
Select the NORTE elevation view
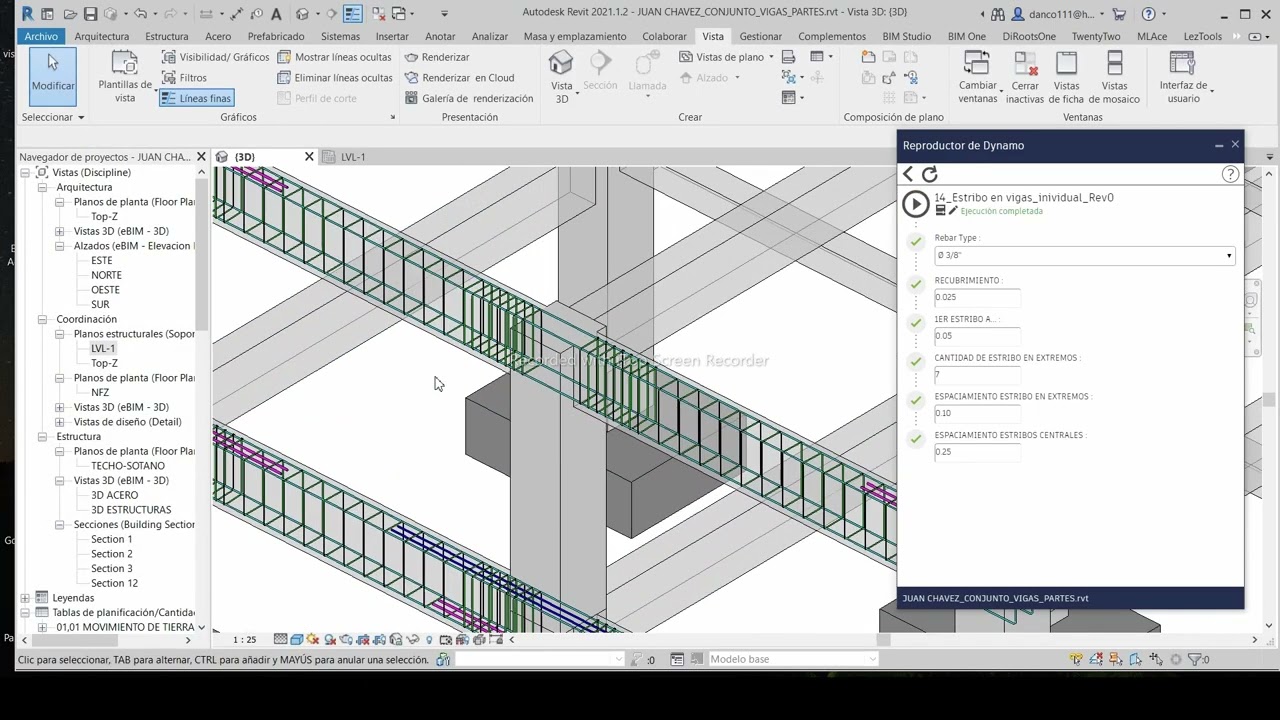pyautogui.click(x=106, y=275)
